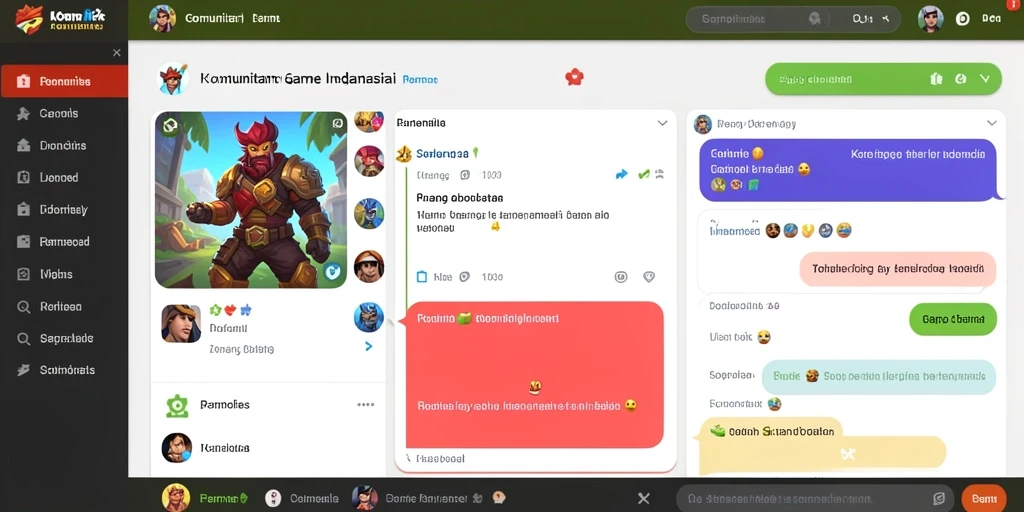The width and height of the screenshot is (1024, 512).
Task: Click the pink "Tohaliedoing" message bubble
Action: point(898,269)
